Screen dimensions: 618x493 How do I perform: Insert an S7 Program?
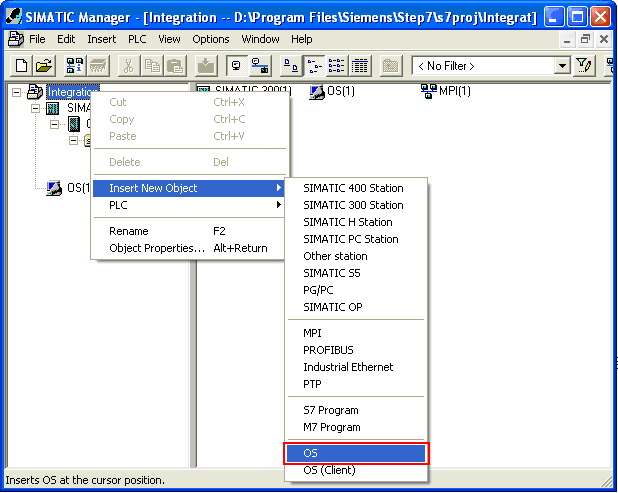(x=356, y=410)
